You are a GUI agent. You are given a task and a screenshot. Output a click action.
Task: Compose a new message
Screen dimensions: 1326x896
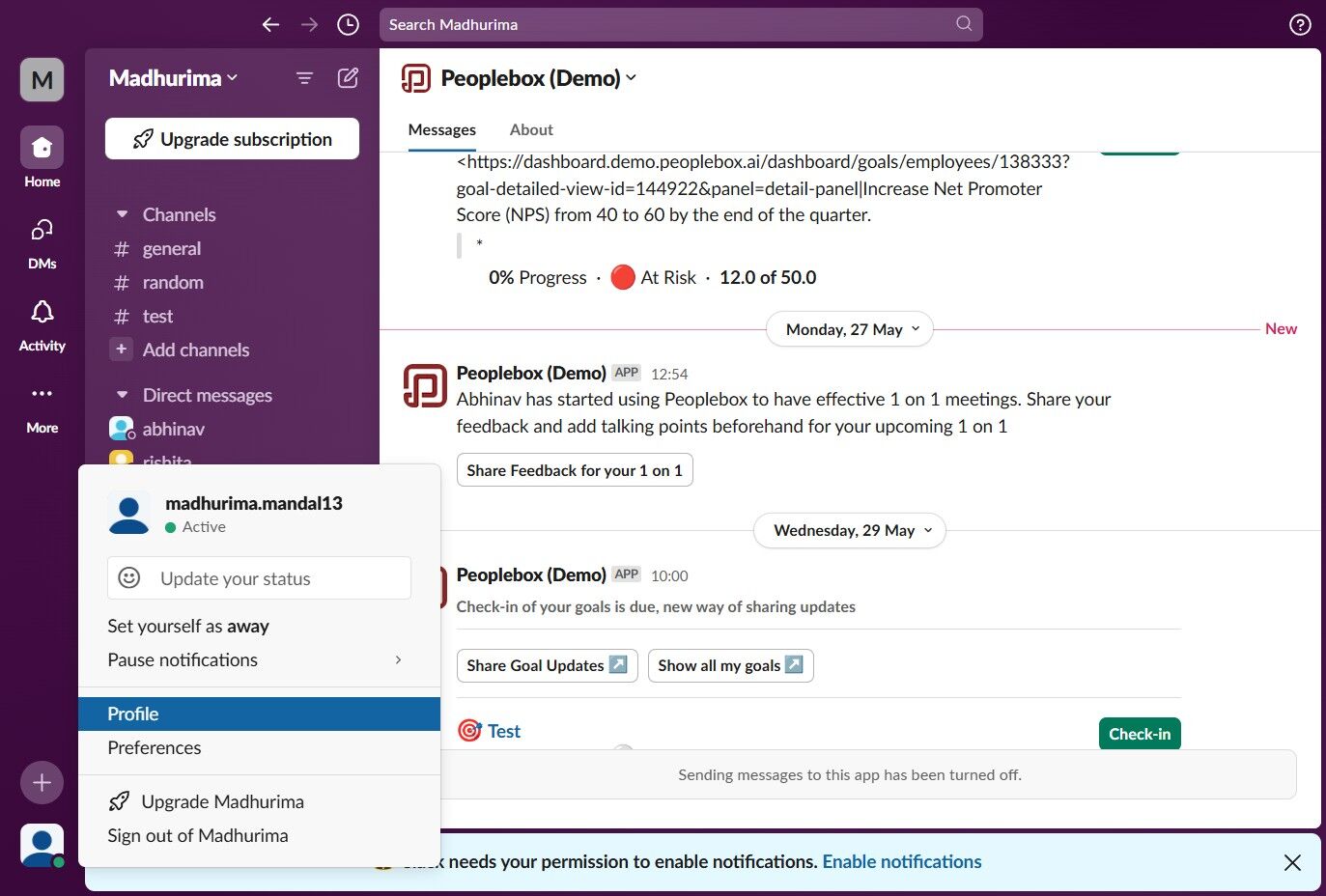coord(348,78)
